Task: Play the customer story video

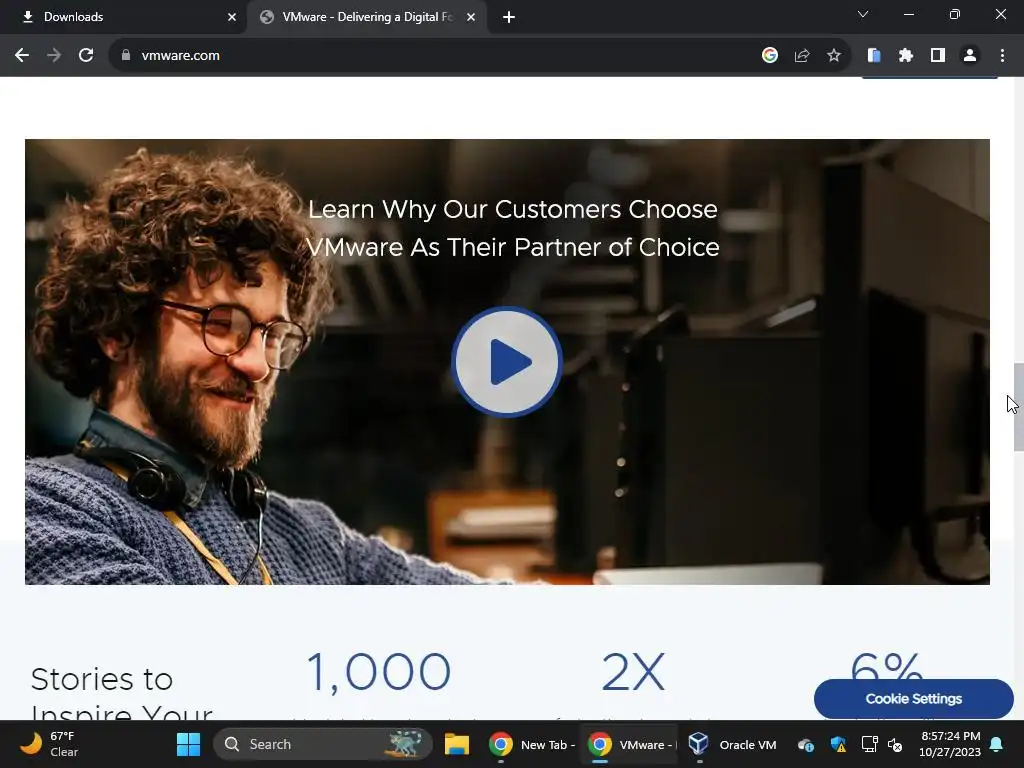Action: (507, 361)
